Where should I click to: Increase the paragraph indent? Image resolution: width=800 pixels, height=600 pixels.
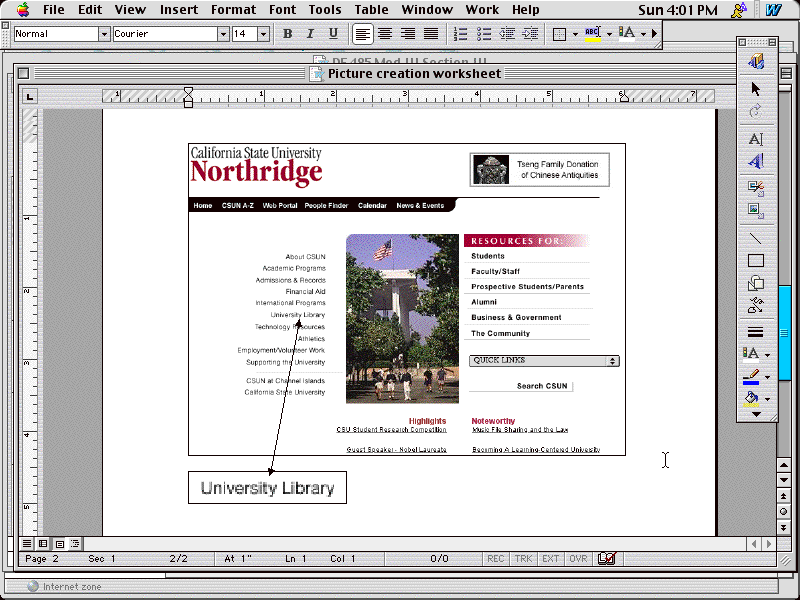click(530, 34)
